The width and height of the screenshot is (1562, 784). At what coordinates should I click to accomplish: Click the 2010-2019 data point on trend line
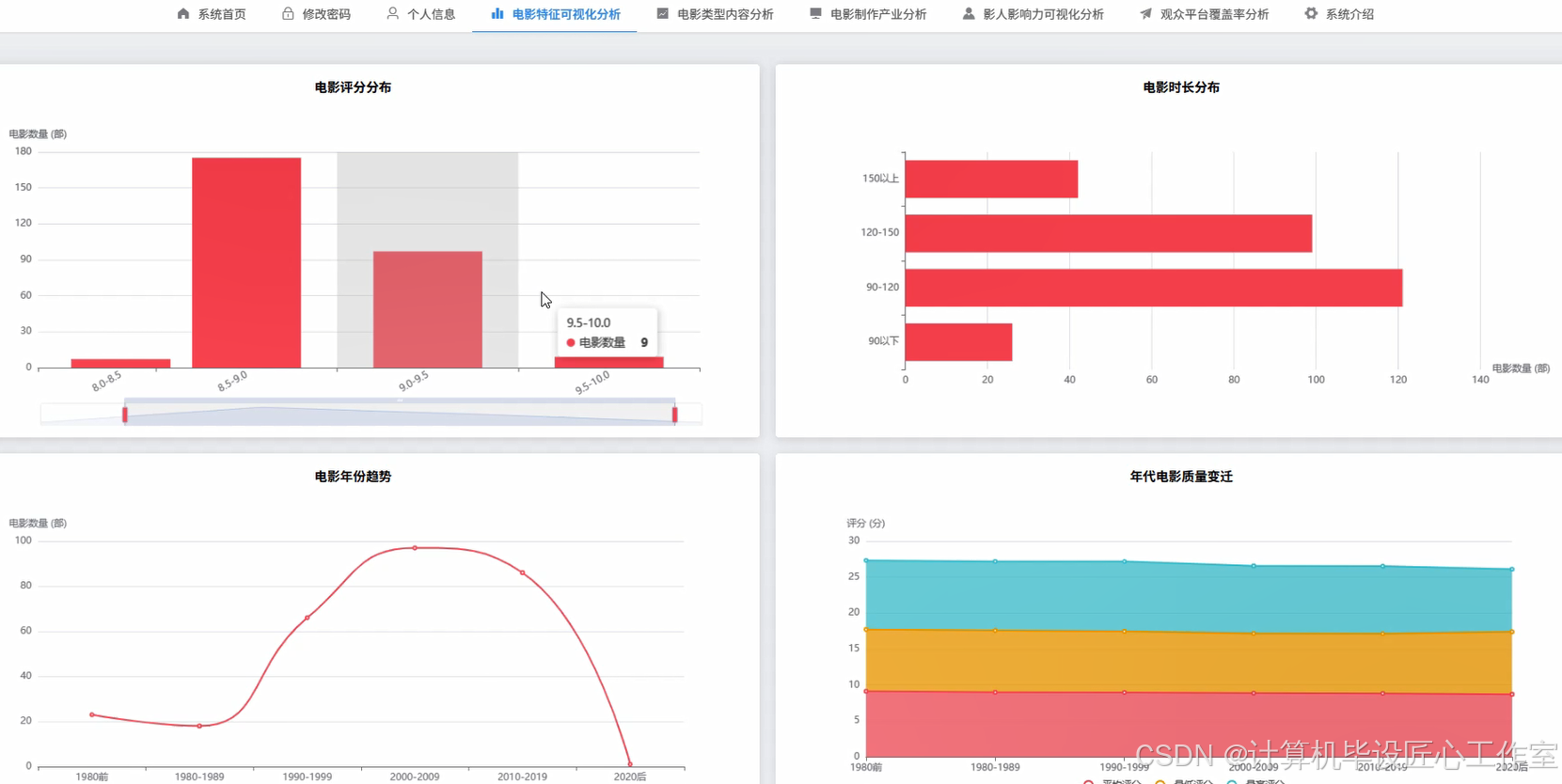click(x=523, y=572)
